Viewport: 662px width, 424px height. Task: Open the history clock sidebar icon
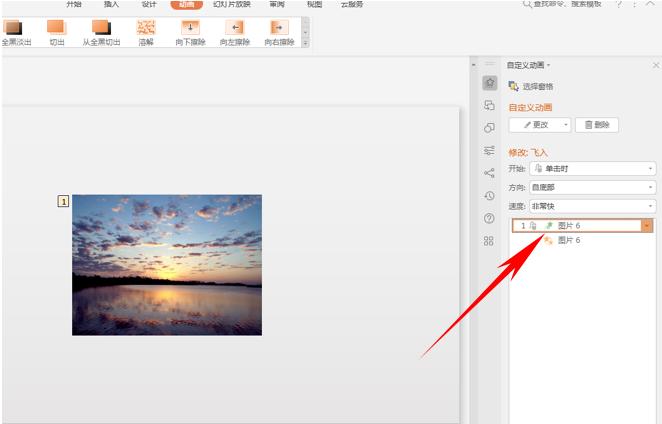(x=489, y=196)
